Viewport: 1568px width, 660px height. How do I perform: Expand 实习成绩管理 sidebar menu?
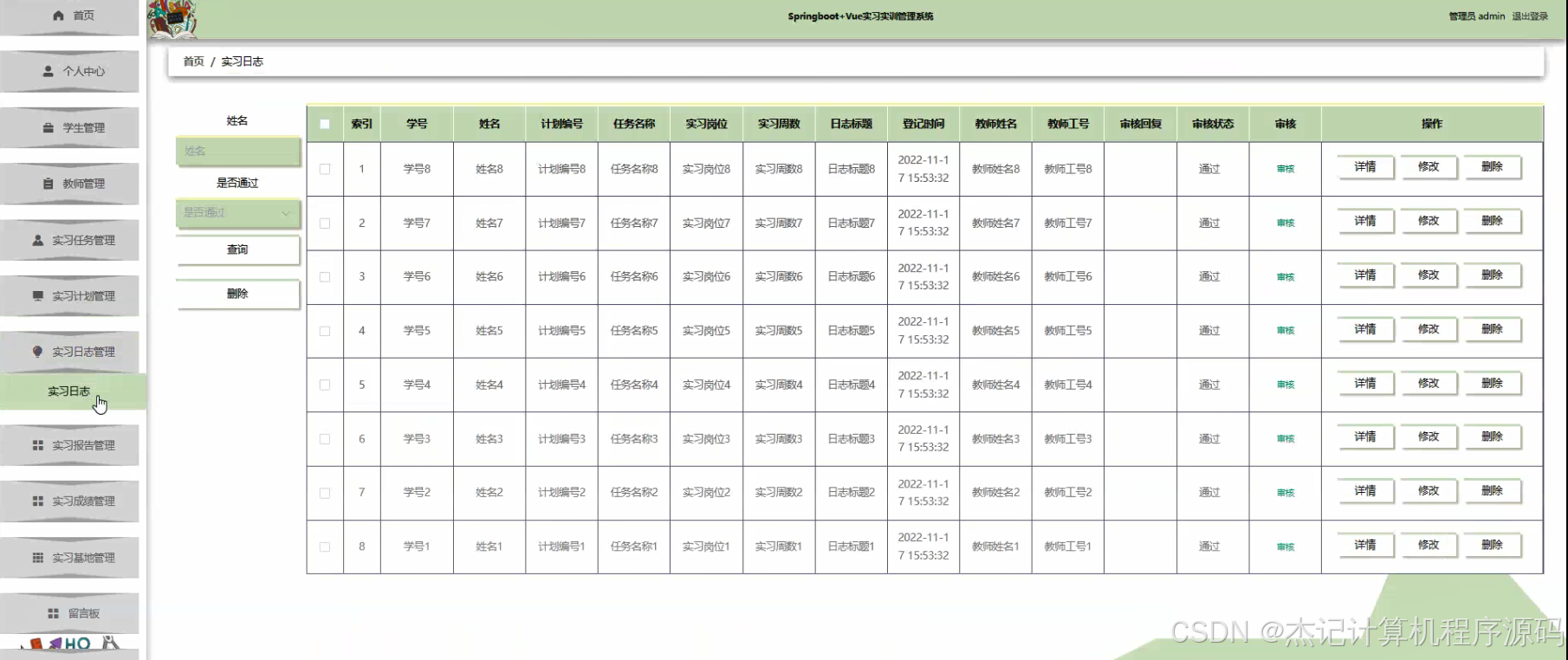coord(69,501)
